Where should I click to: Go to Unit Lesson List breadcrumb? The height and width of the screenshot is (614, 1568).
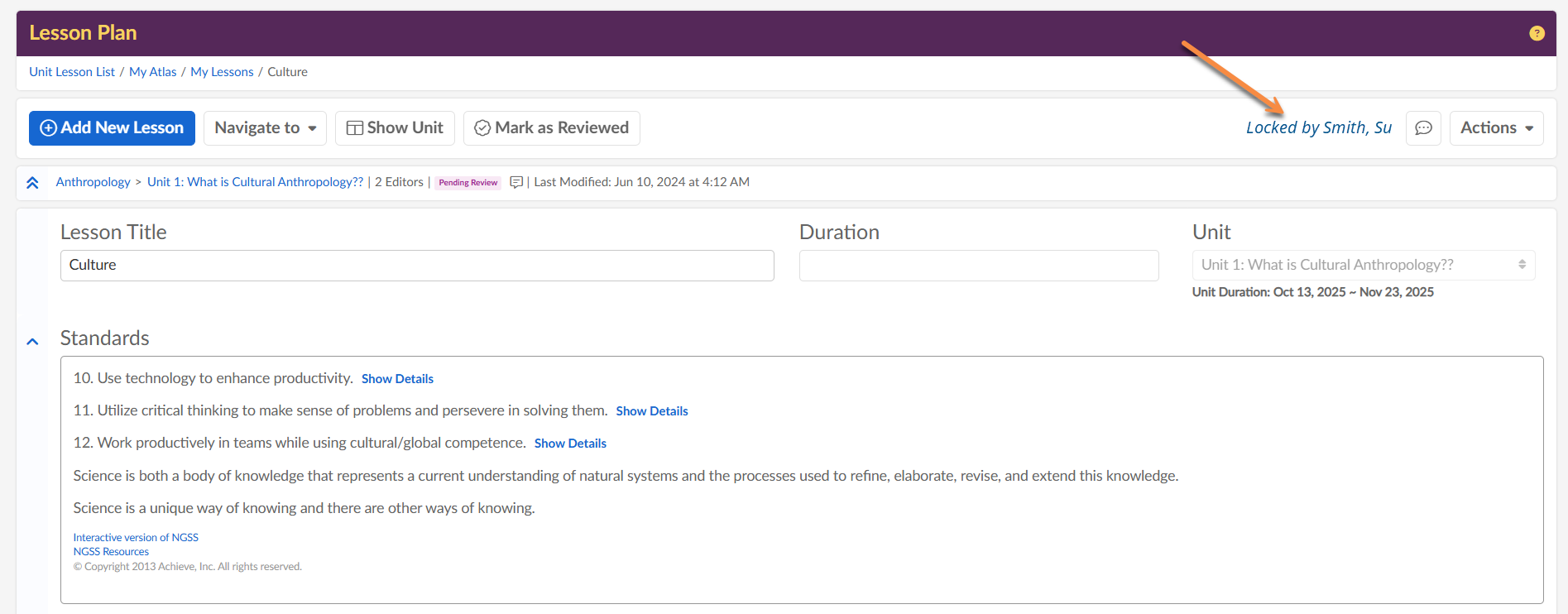tap(72, 72)
